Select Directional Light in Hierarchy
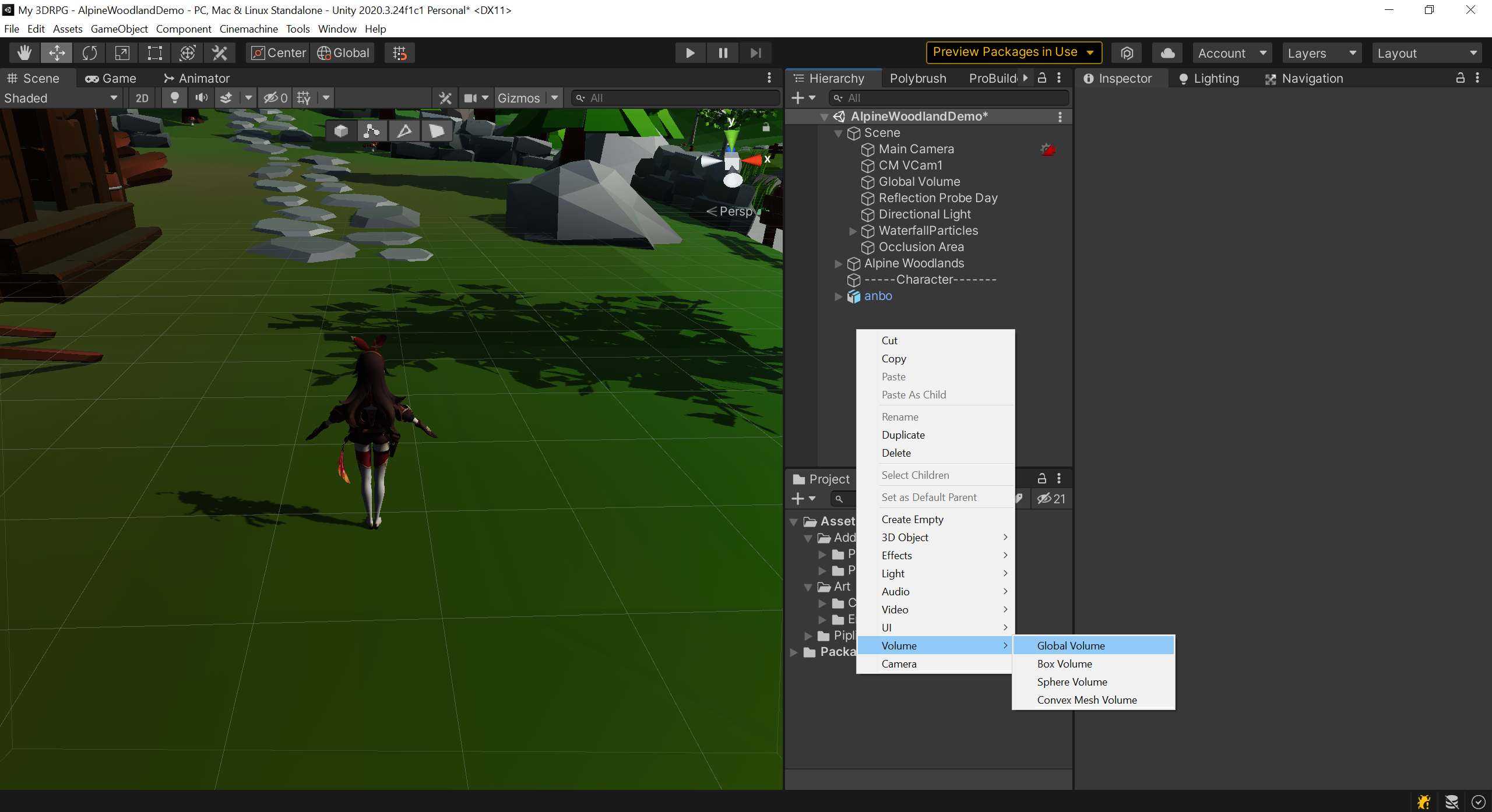Image resolution: width=1492 pixels, height=812 pixels. click(924, 214)
